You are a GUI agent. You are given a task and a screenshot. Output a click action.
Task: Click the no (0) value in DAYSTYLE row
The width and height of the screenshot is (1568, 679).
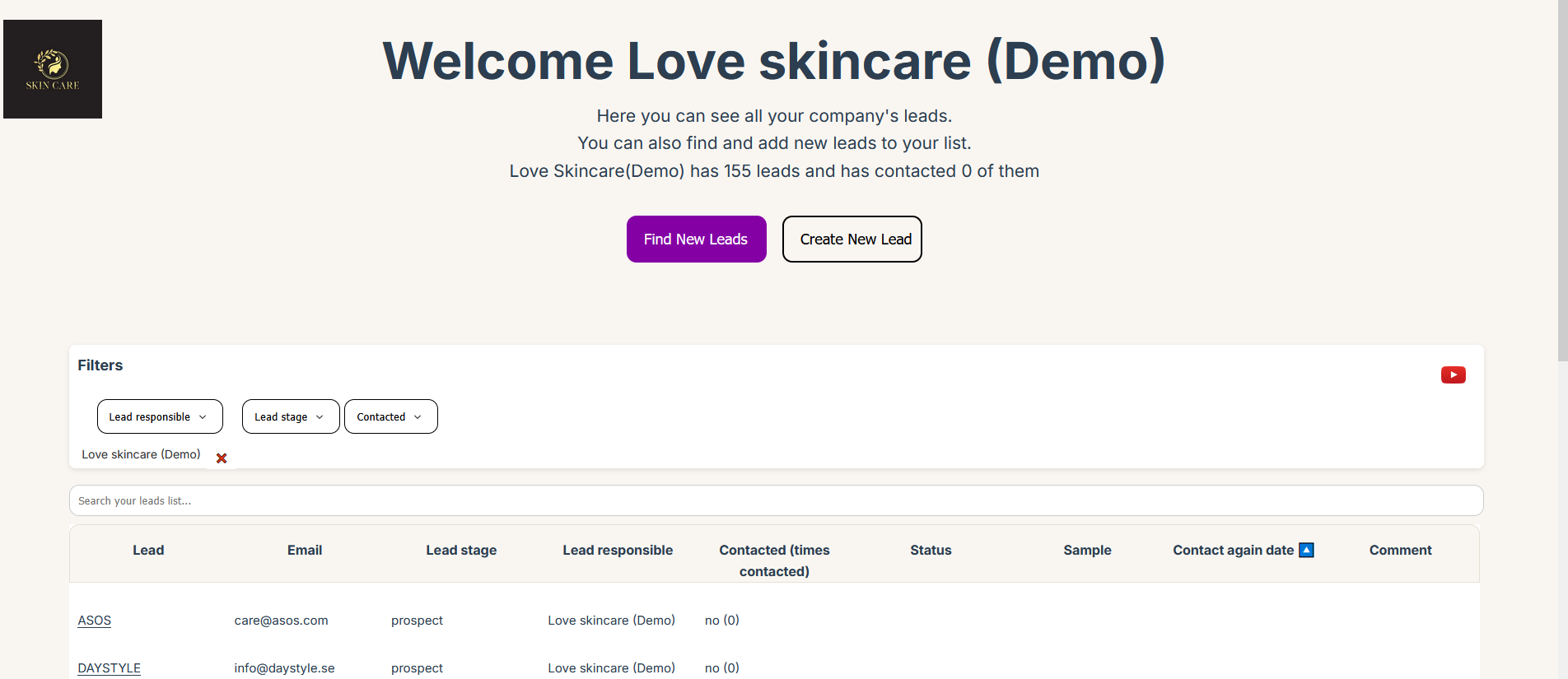[722, 668]
